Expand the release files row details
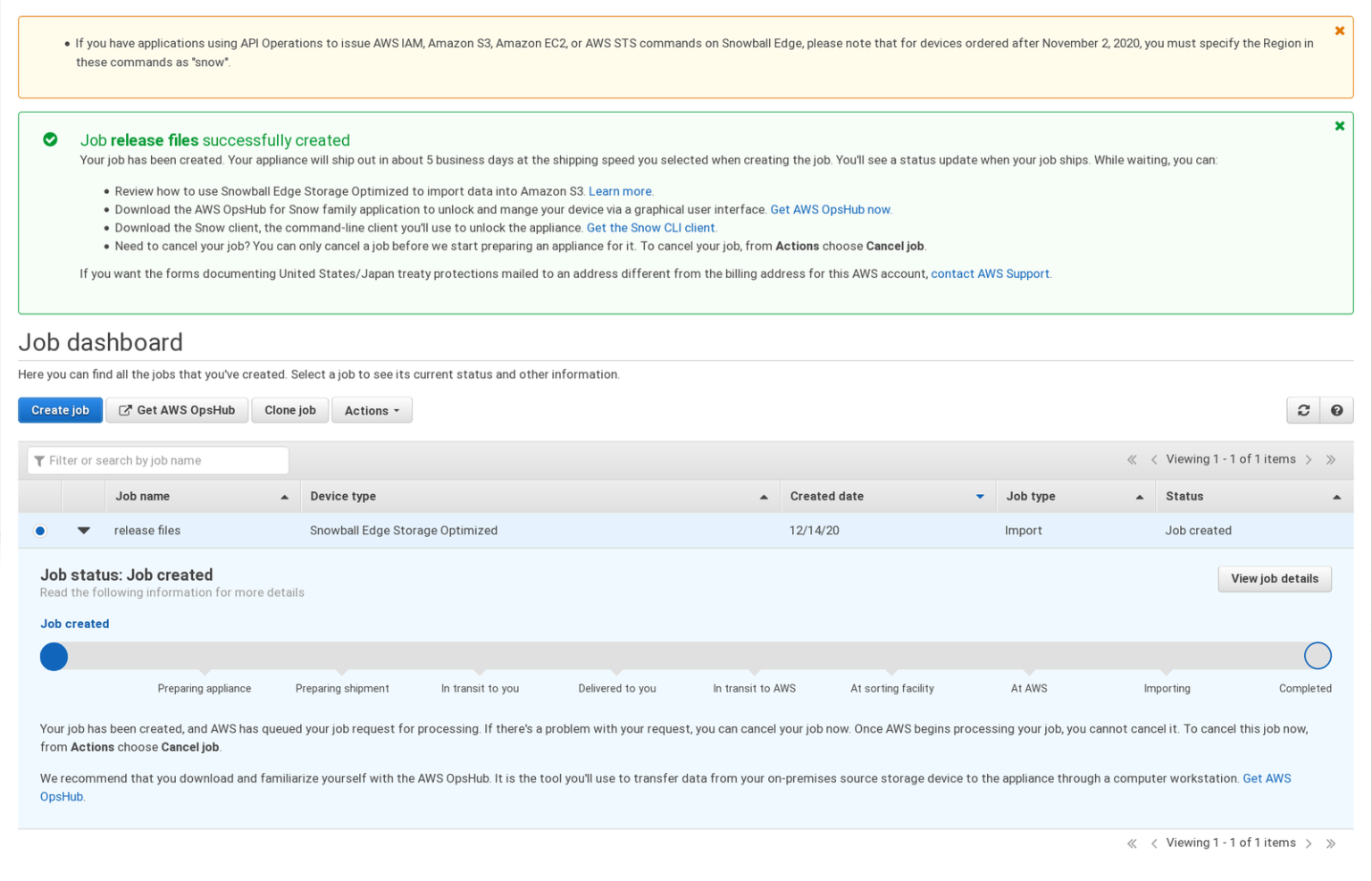This screenshot has width=1372, height=881. click(x=83, y=530)
